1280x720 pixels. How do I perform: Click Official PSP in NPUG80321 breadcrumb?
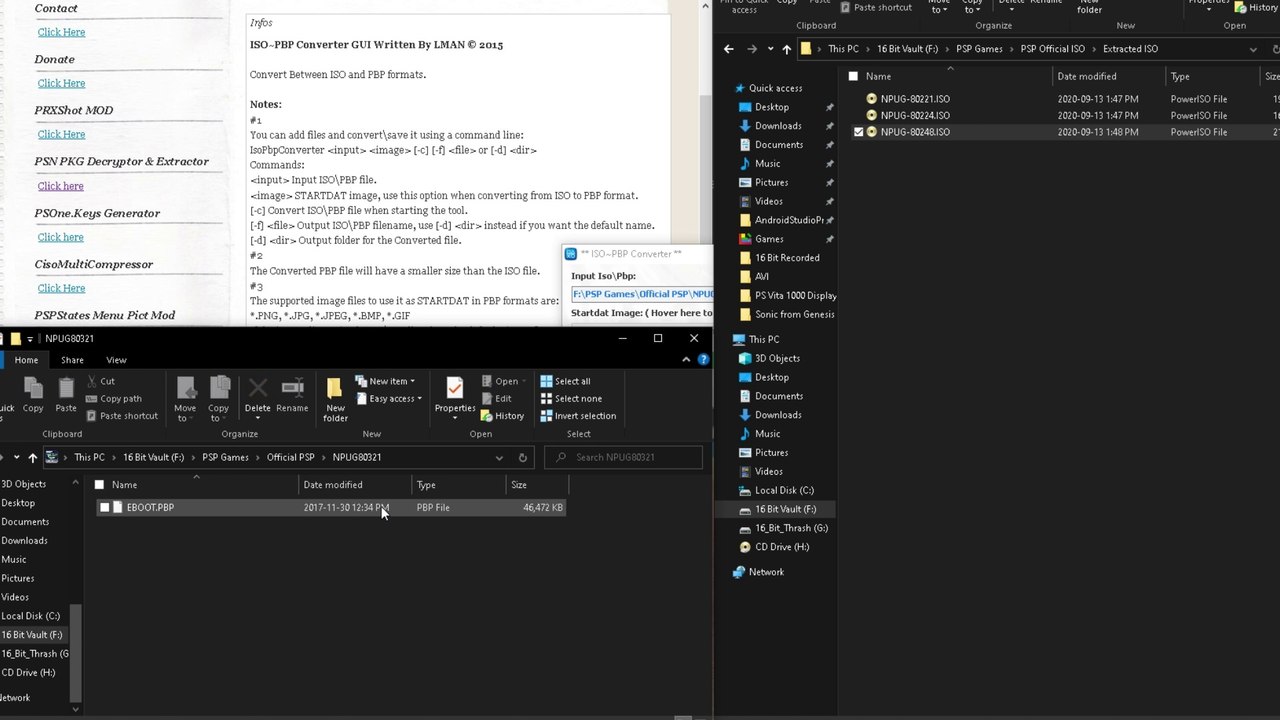click(x=290, y=457)
